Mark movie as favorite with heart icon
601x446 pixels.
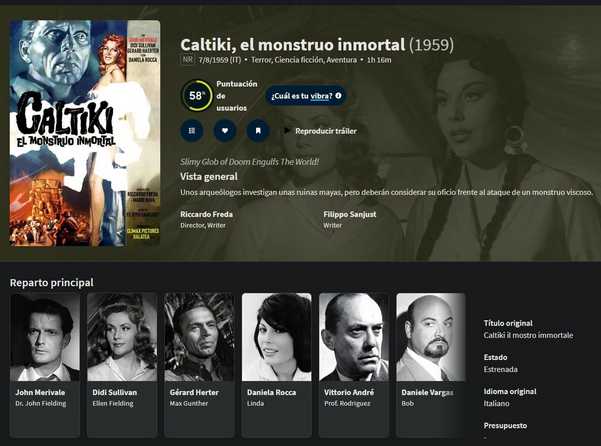[225, 131]
